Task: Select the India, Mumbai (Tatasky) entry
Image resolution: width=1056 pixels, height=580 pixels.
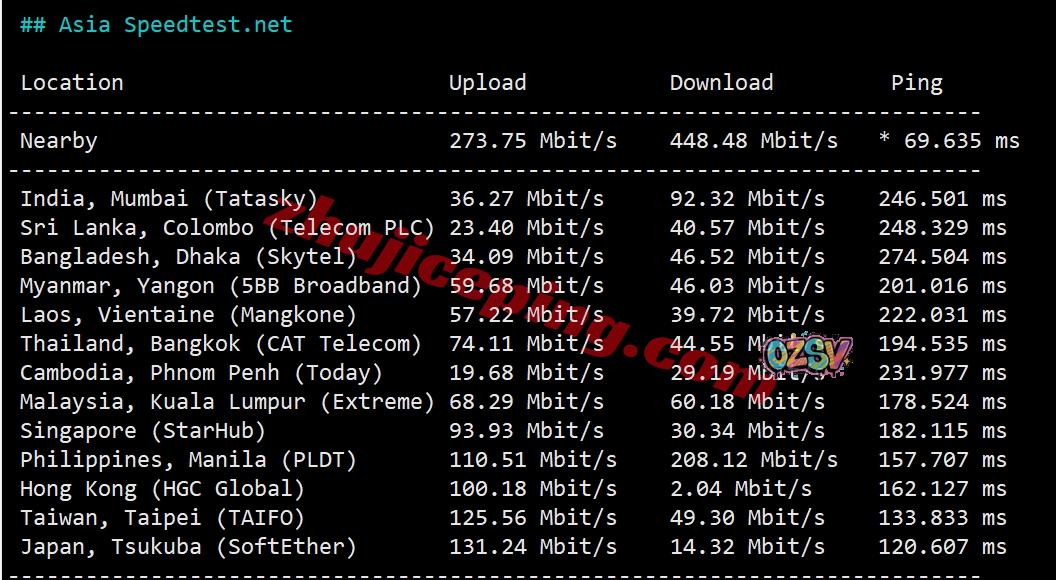Action: coord(169,199)
